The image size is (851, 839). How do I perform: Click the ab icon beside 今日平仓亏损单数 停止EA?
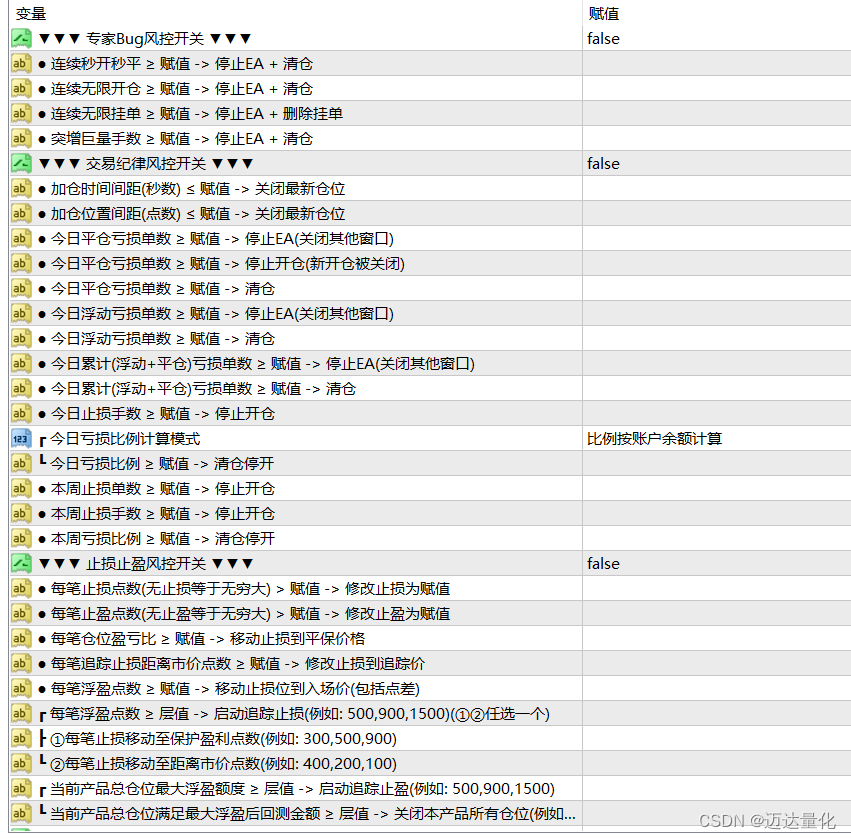pos(21,238)
